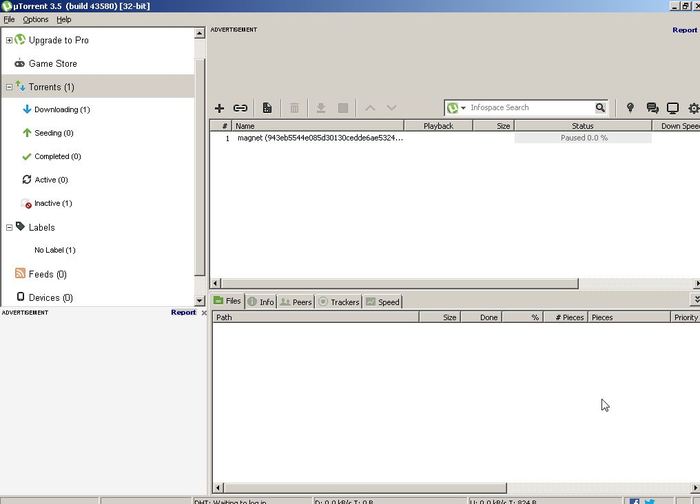Click the green Seeding arrow icon
The image size is (700, 504).
pos(27,133)
